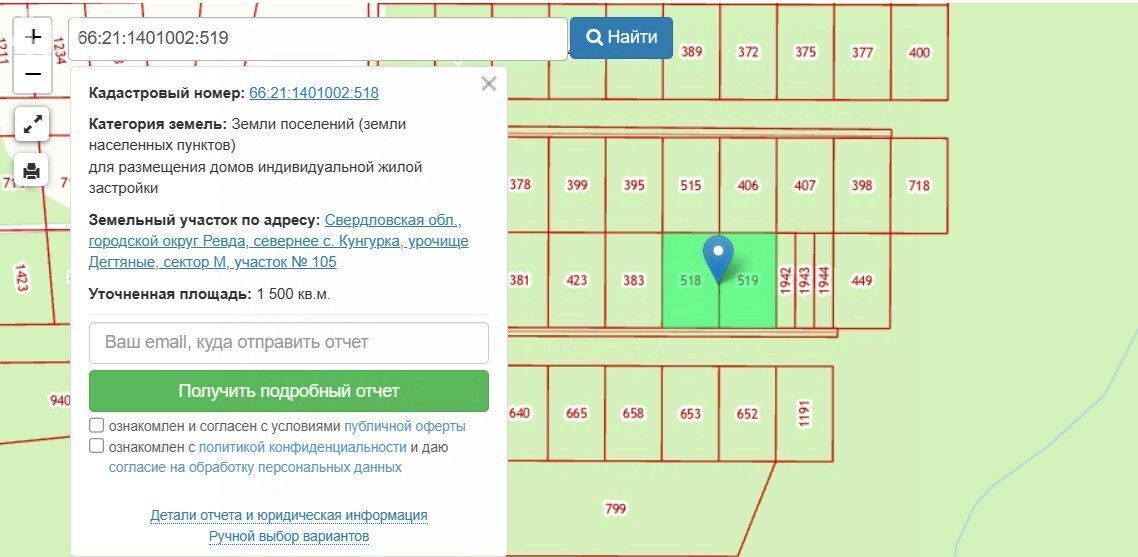The width and height of the screenshot is (1138, 557).
Task: Select parcel 400 on the map
Action: (x=919, y=52)
